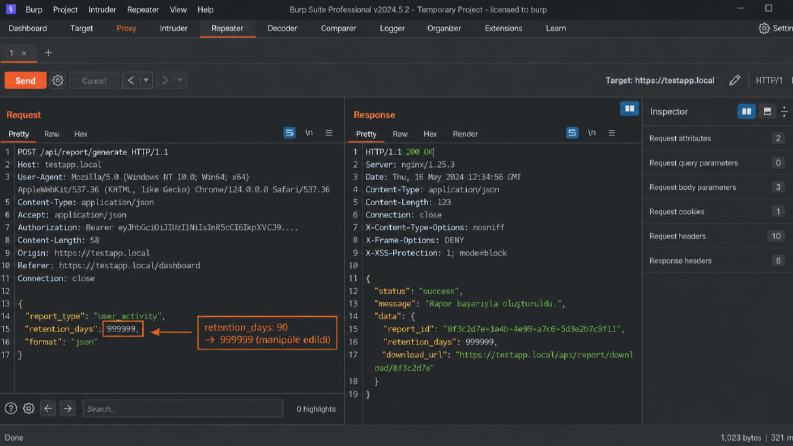Switch Inspector to stacked layout icon
This screenshot has height=446, width=793.
[x=767, y=111]
